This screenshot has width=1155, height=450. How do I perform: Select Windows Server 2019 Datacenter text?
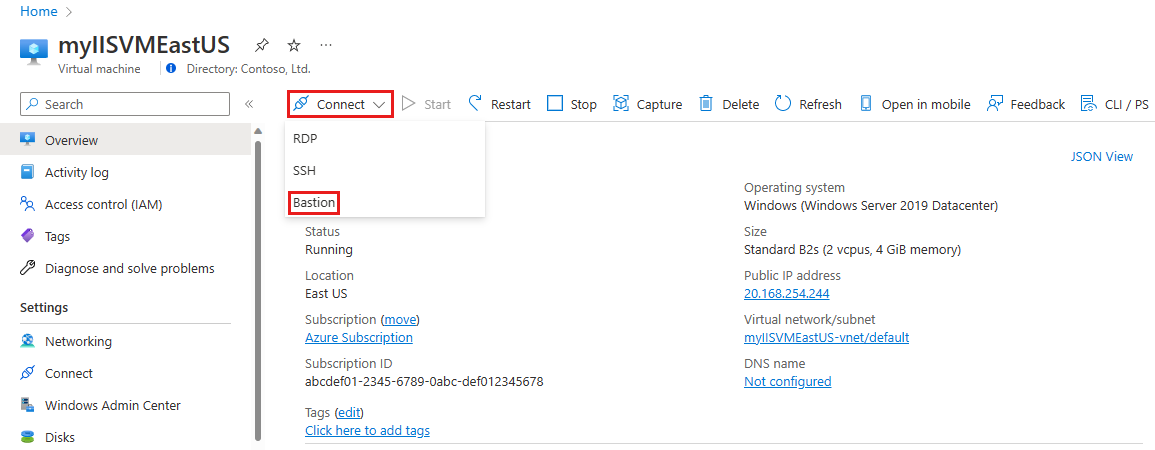pyautogui.click(x=871, y=205)
